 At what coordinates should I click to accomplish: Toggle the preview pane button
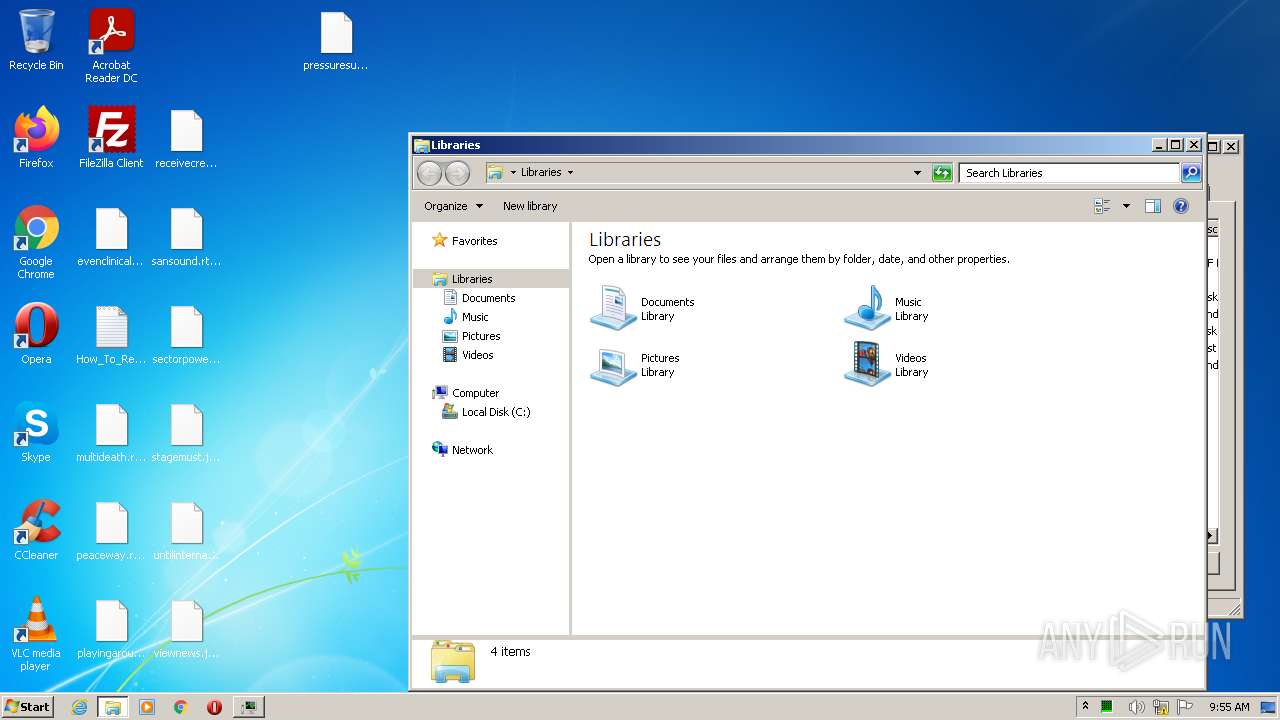point(1152,206)
